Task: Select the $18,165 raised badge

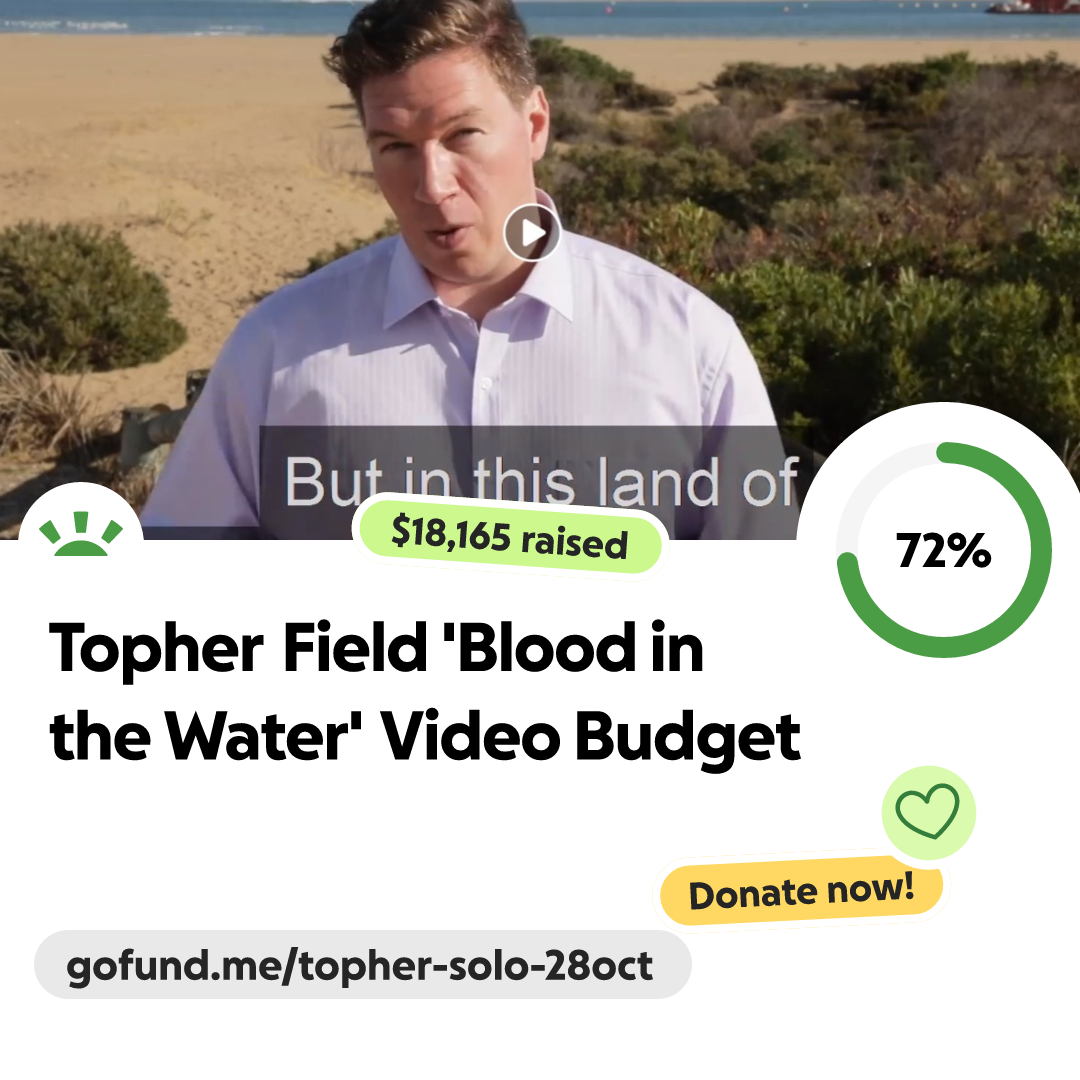Action: 509,538
